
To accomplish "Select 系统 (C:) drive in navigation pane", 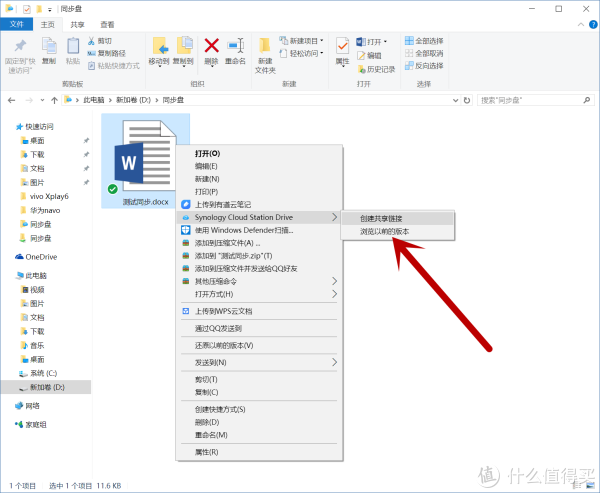I will pos(39,373).
